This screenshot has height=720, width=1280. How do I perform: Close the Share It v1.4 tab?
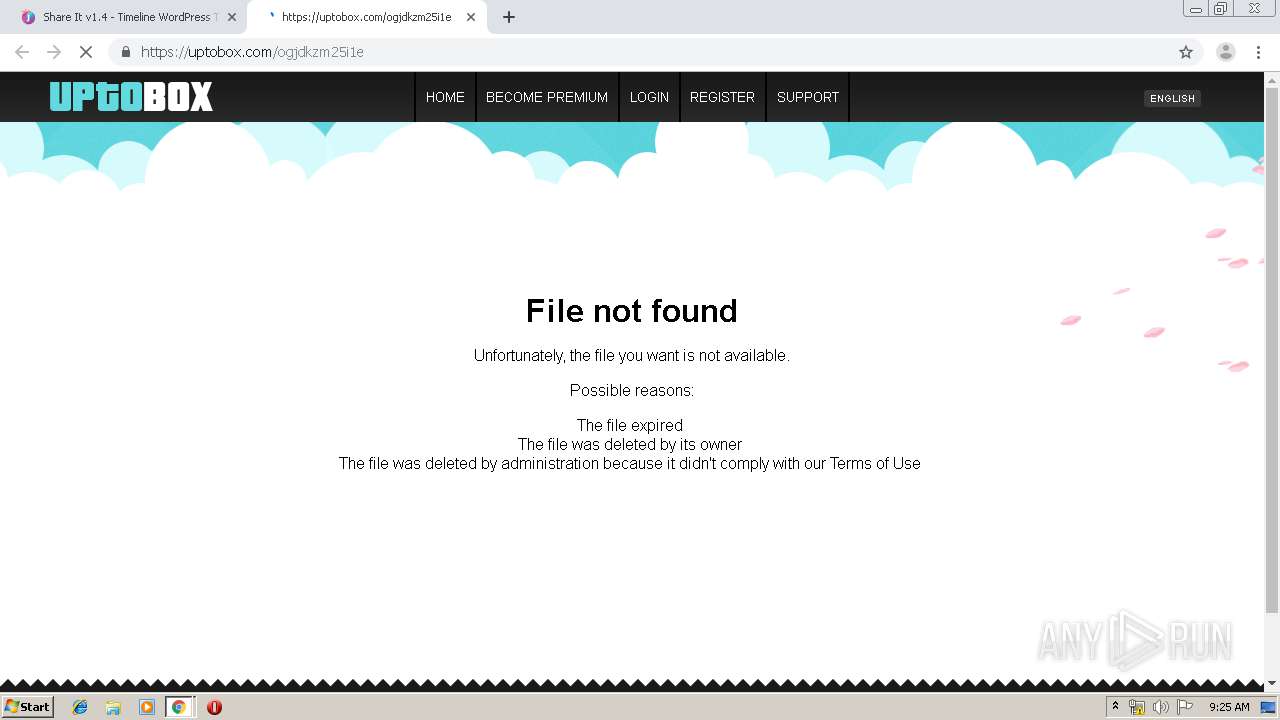pos(232,17)
